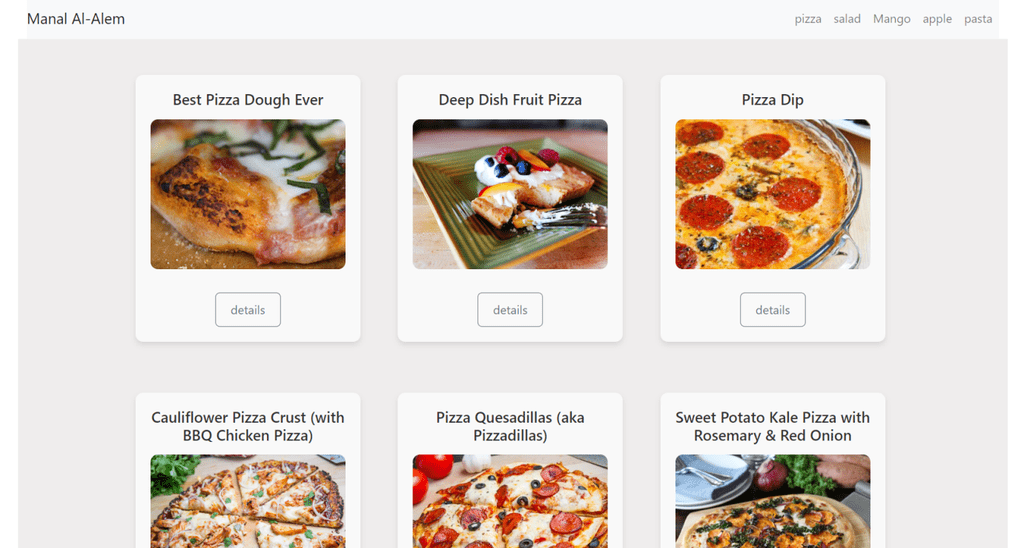
Task: Click the Cauliflower Pizza Crust photo
Action: tap(248, 501)
